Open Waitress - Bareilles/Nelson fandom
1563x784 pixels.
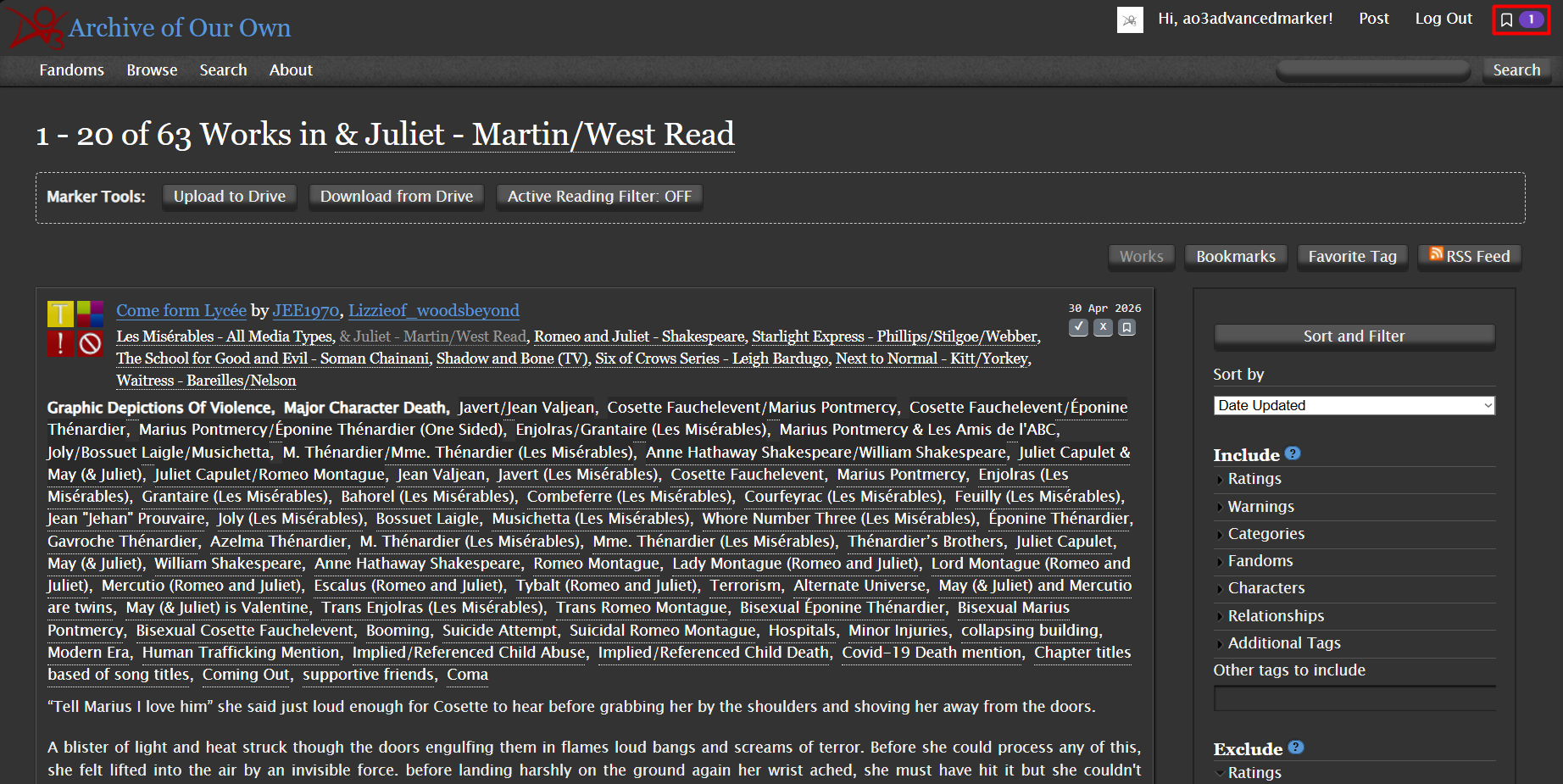tap(206, 381)
